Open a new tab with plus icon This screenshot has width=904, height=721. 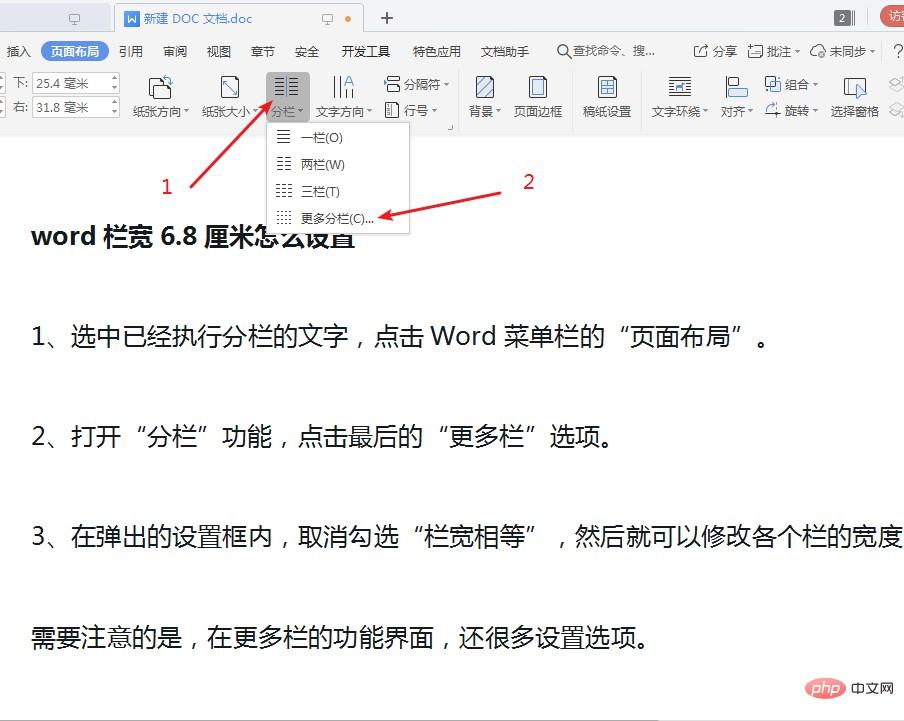(387, 18)
